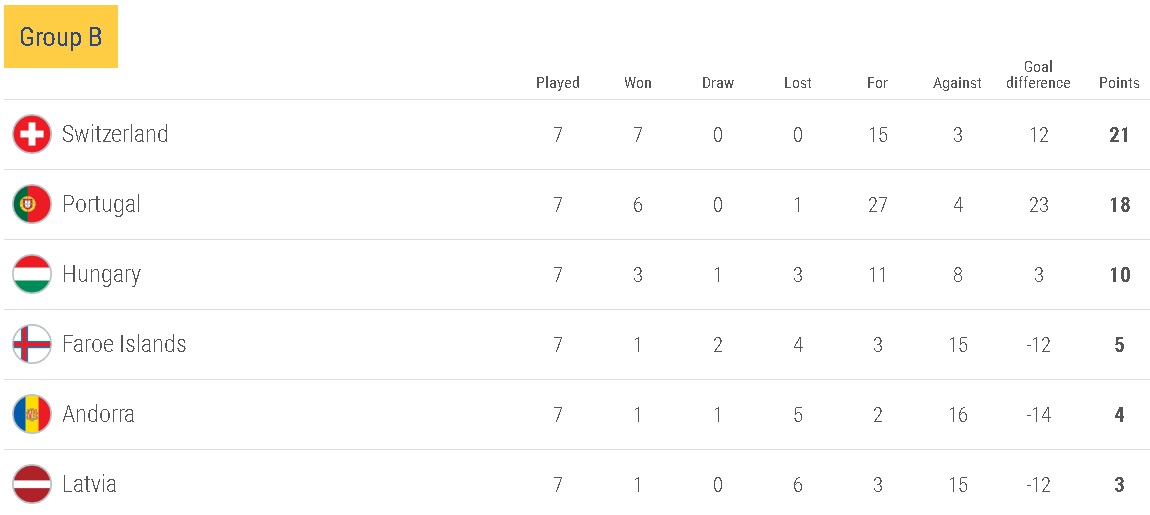Open the Switzerland team link

[x=115, y=134]
